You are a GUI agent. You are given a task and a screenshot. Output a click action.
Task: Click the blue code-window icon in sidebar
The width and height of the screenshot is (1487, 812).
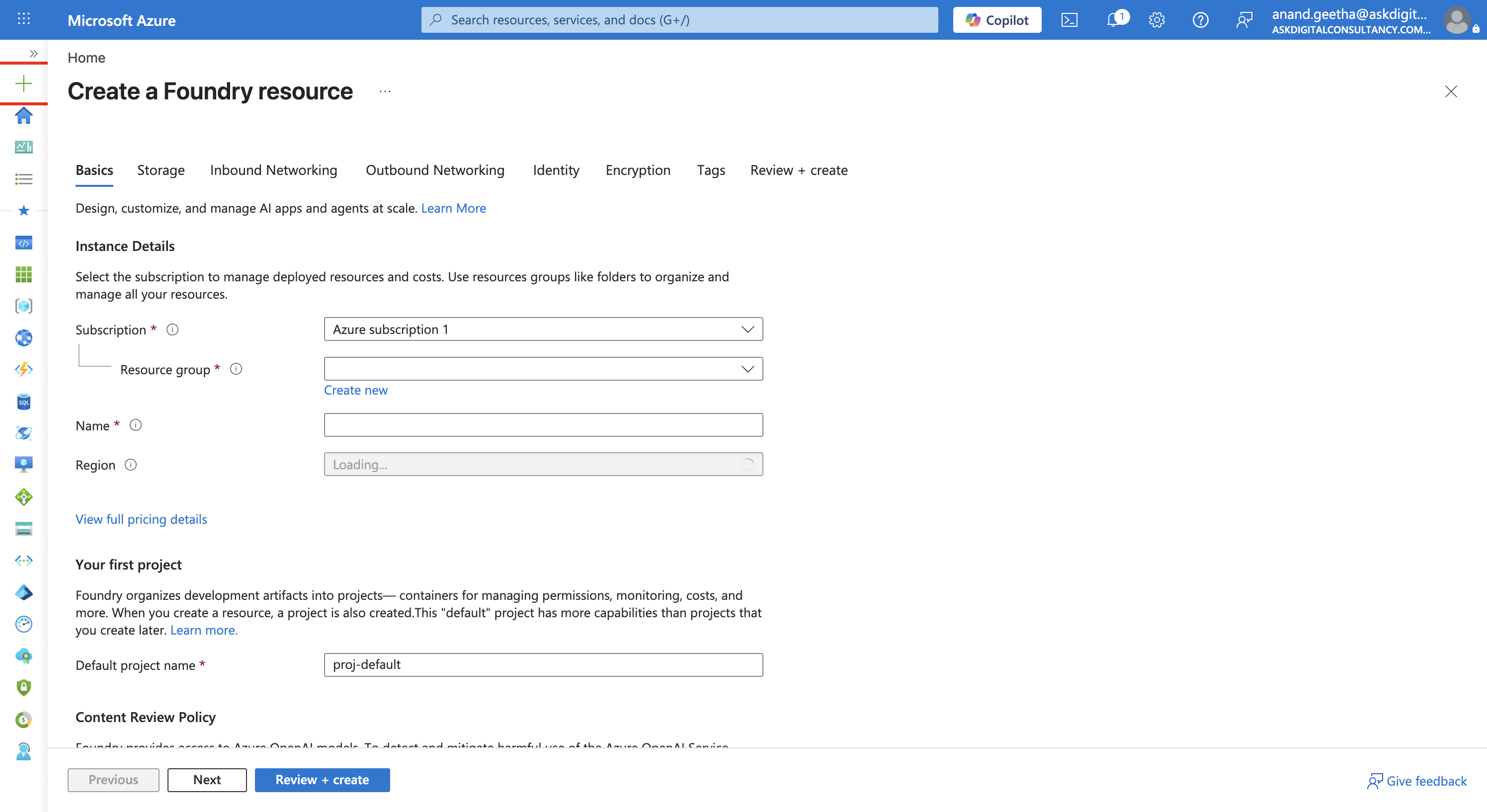tap(24, 243)
